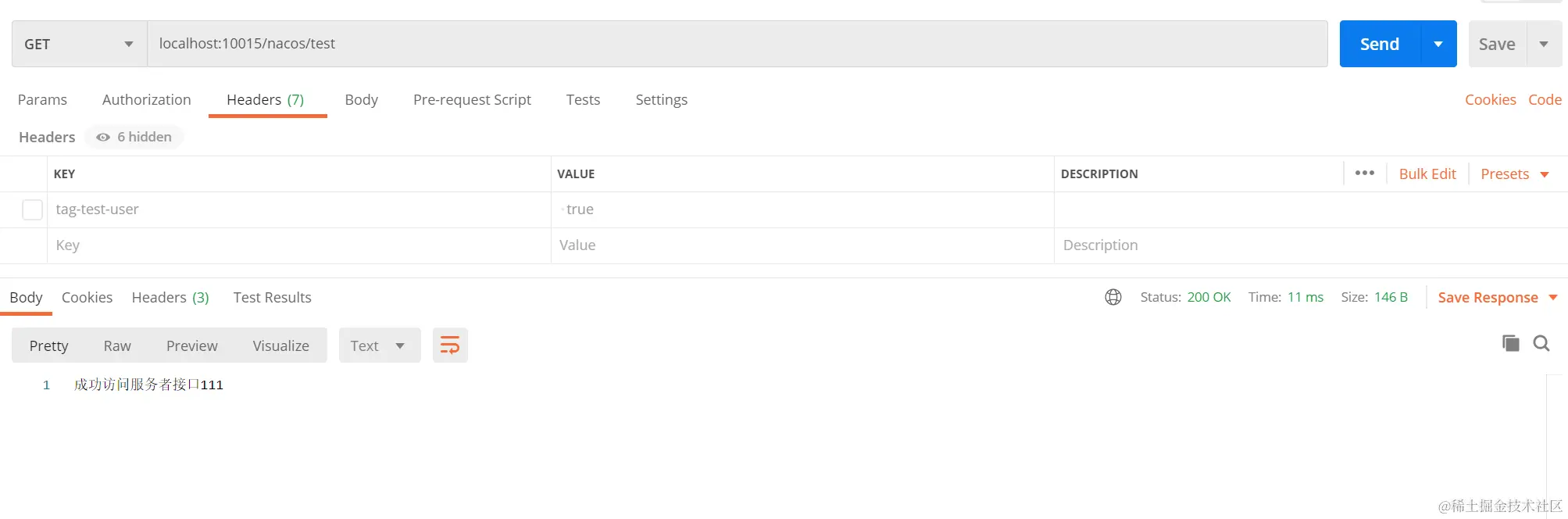Click the tag-test-user key cell

299,209
